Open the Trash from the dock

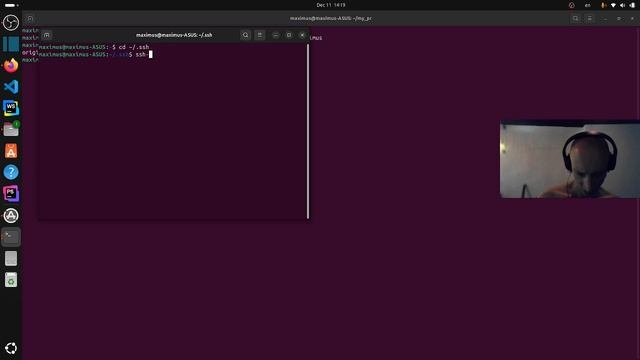pyautogui.click(x=11, y=280)
